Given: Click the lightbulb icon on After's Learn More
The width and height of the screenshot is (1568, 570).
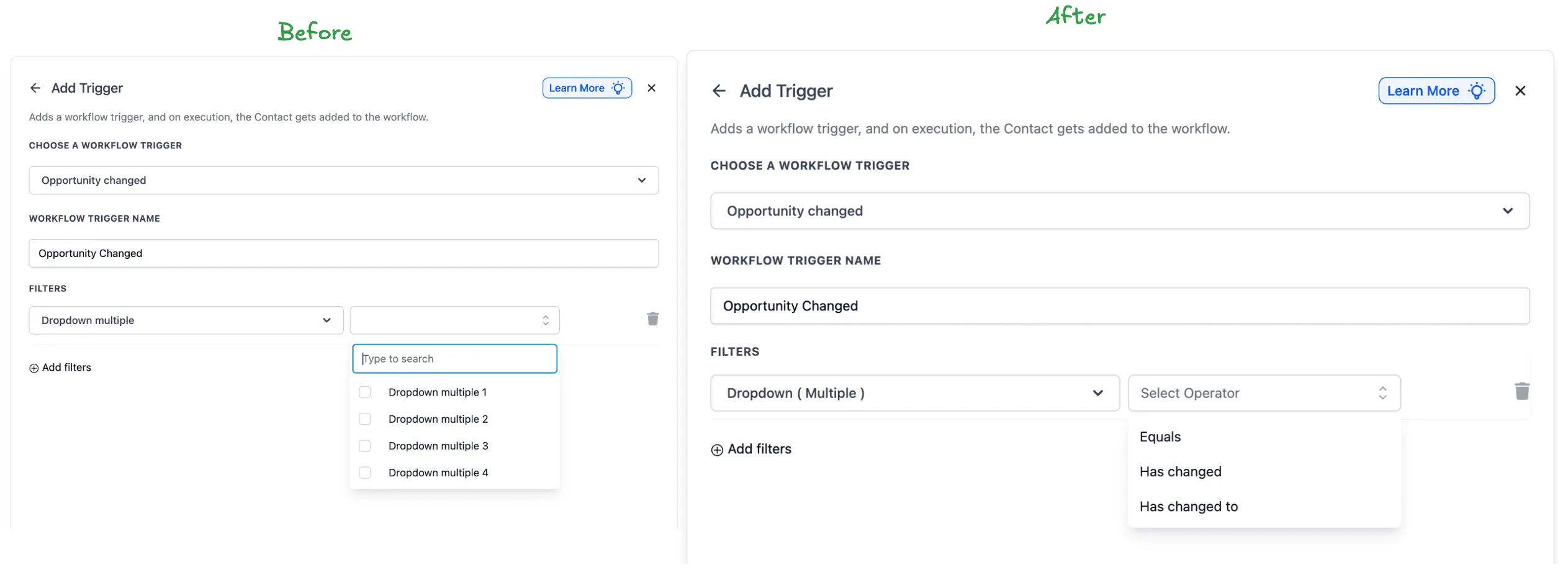Looking at the screenshot, I should [1478, 91].
